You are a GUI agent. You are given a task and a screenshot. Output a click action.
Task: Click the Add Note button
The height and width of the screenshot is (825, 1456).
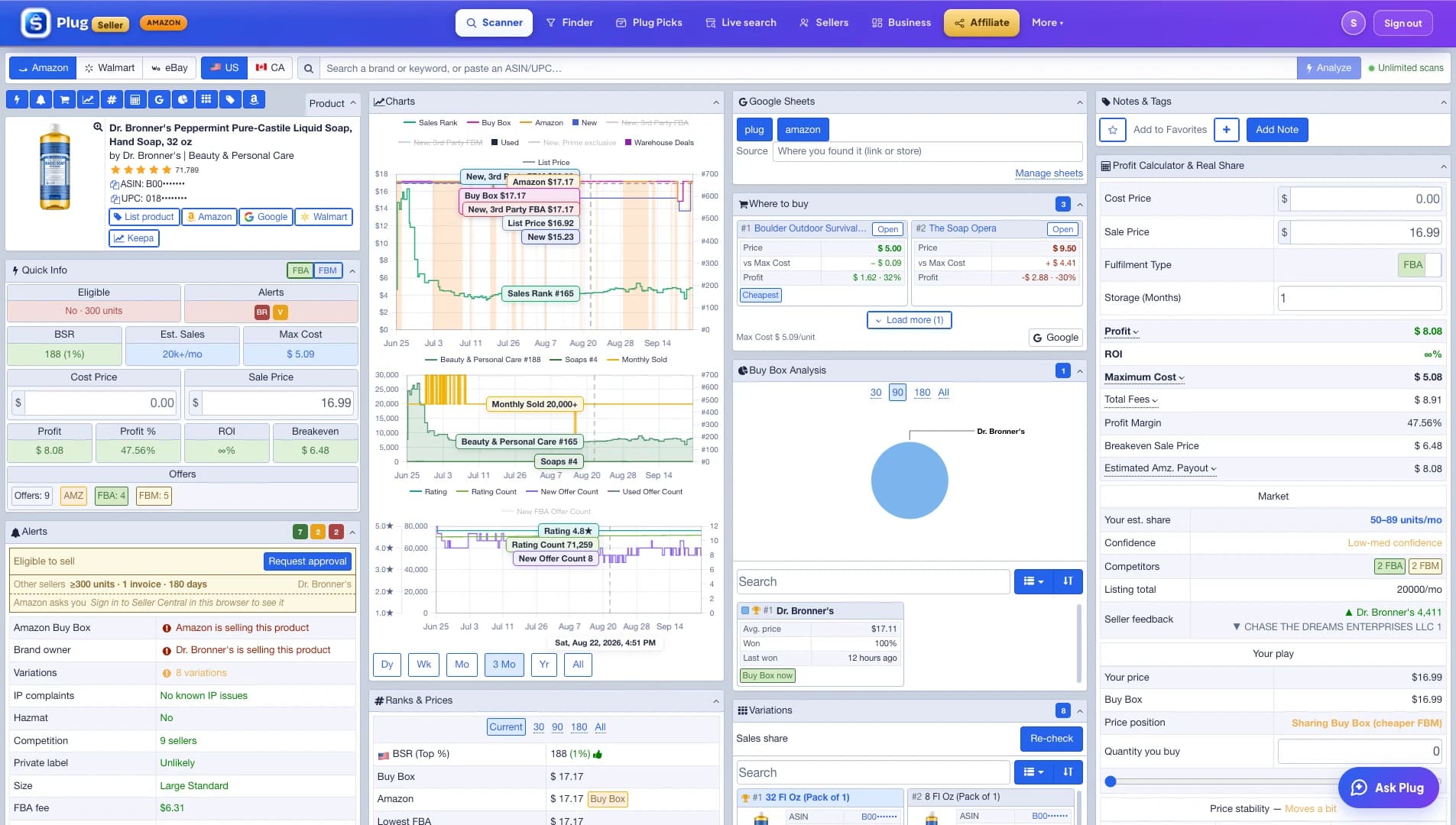(x=1276, y=130)
